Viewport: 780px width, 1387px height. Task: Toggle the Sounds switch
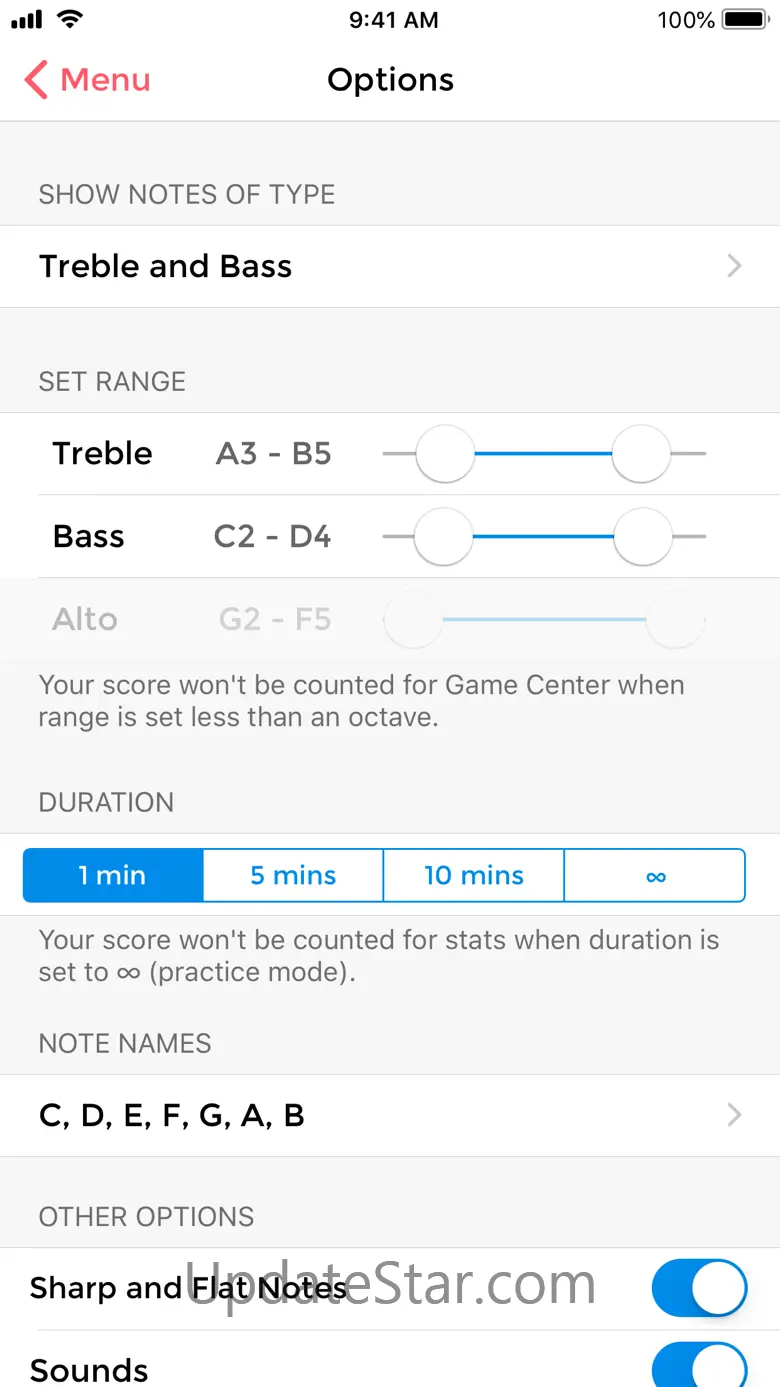pos(699,1366)
